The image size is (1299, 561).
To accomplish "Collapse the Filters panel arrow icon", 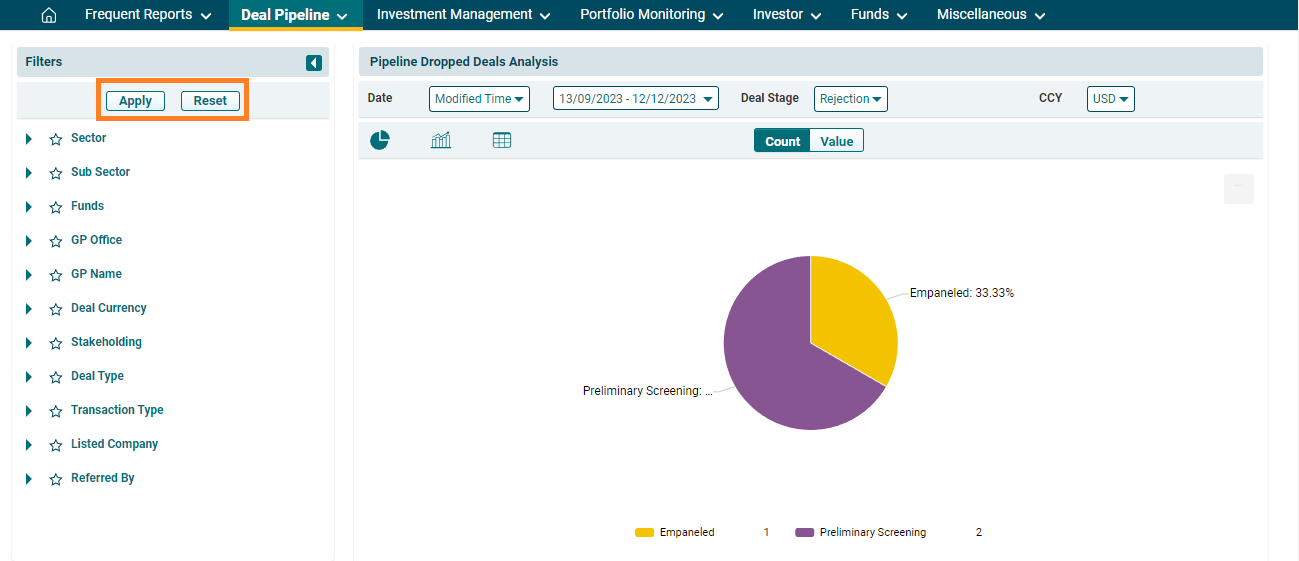I will [x=314, y=63].
